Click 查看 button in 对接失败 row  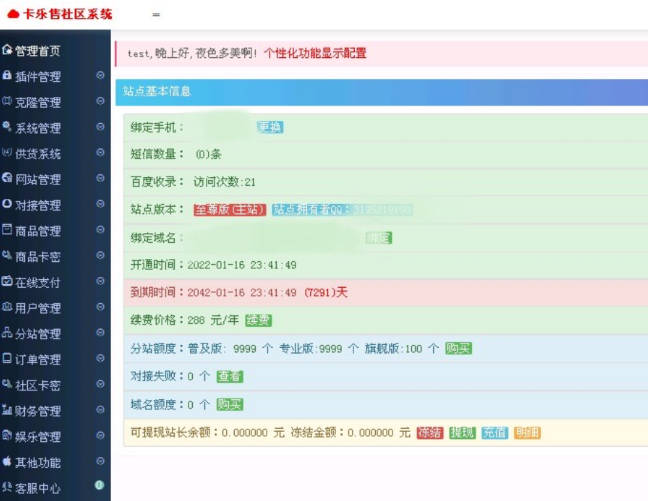(230, 377)
